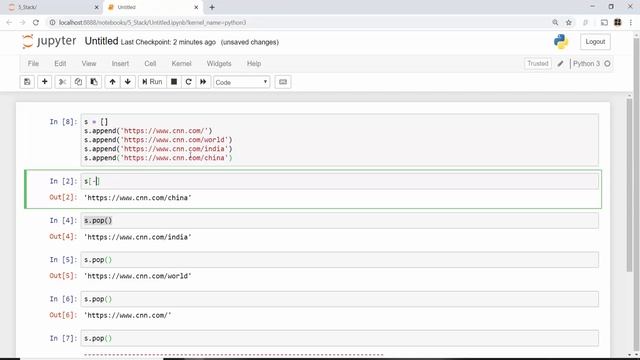Select the In [5] s.pop() cell

(x=340, y=260)
